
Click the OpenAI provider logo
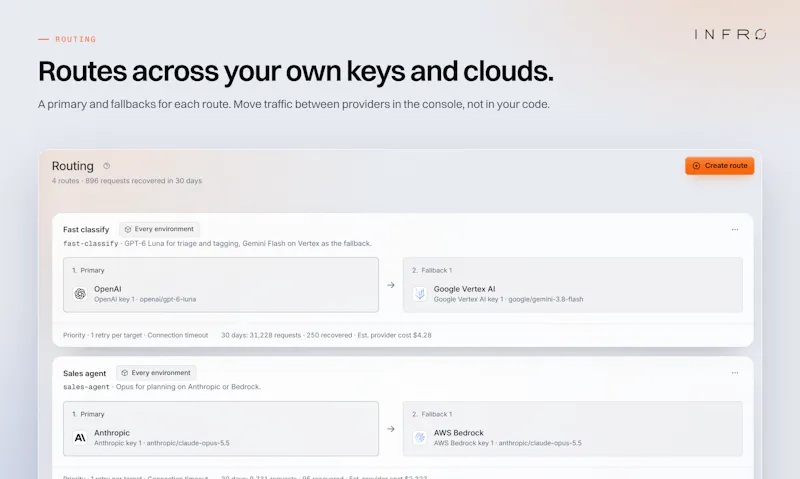[x=80, y=293]
